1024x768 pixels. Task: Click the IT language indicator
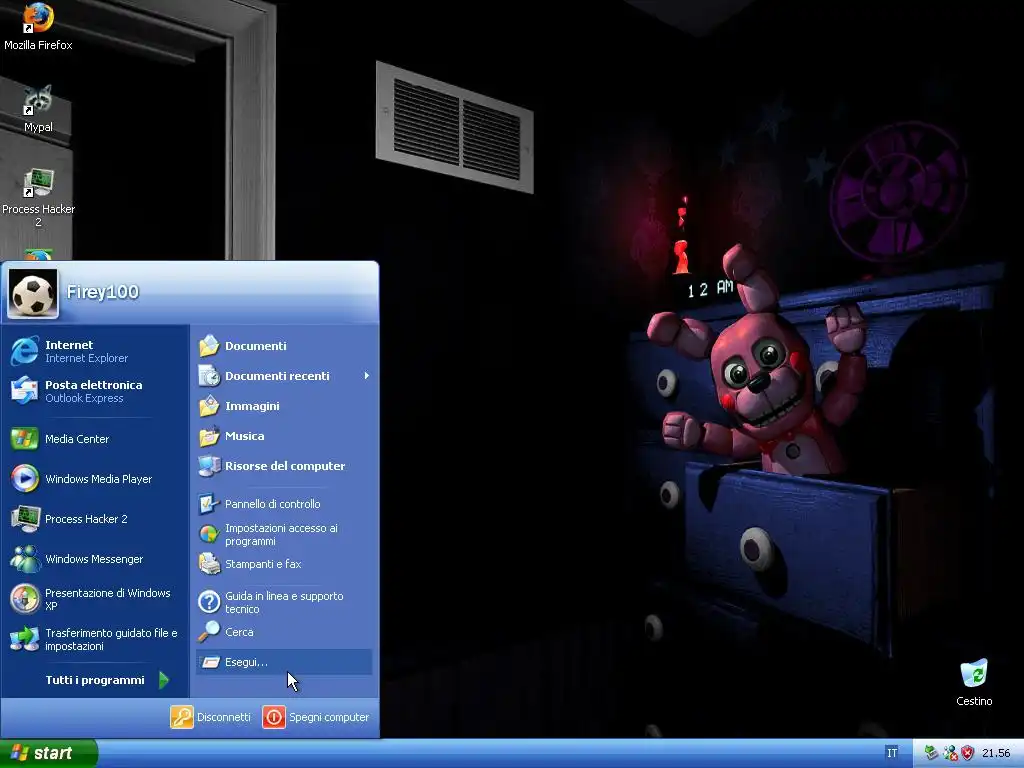[x=891, y=753]
